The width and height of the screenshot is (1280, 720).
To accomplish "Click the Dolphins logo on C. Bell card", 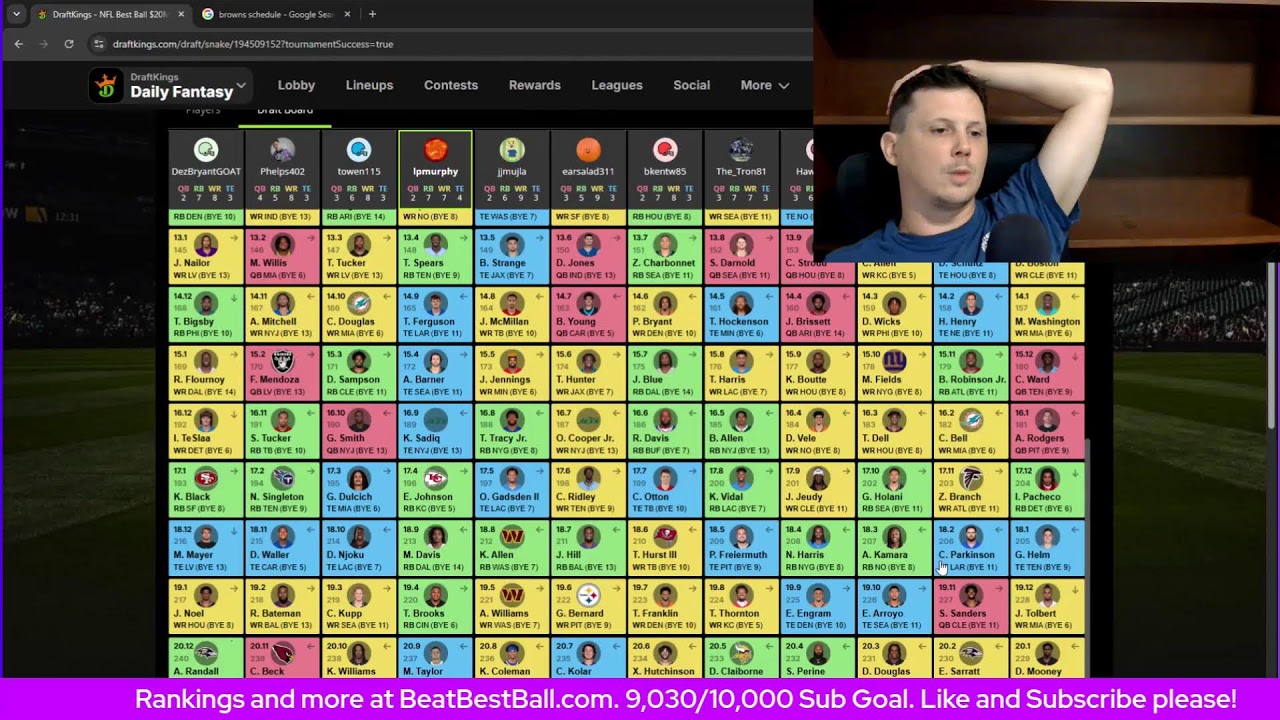I will click(x=970, y=419).
